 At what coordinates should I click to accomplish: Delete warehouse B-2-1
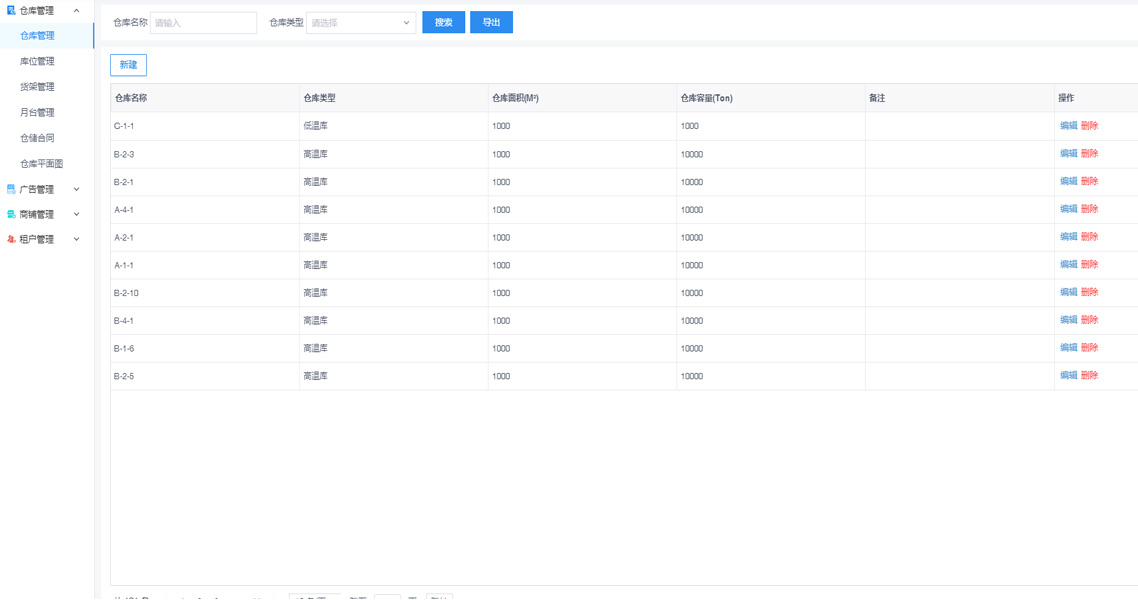tap(1089, 181)
